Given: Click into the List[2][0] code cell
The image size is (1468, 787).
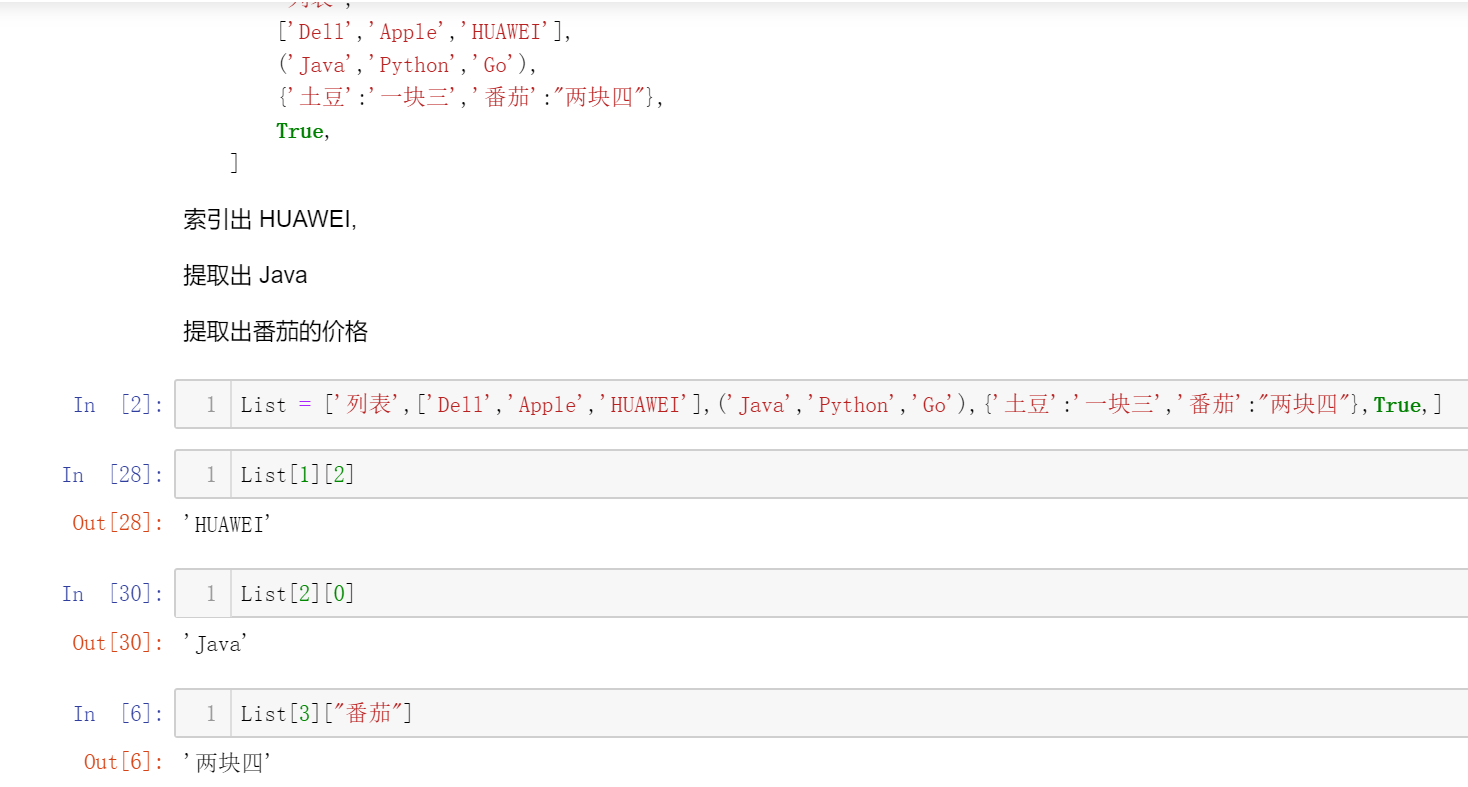Looking at the screenshot, I should point(840,594).
